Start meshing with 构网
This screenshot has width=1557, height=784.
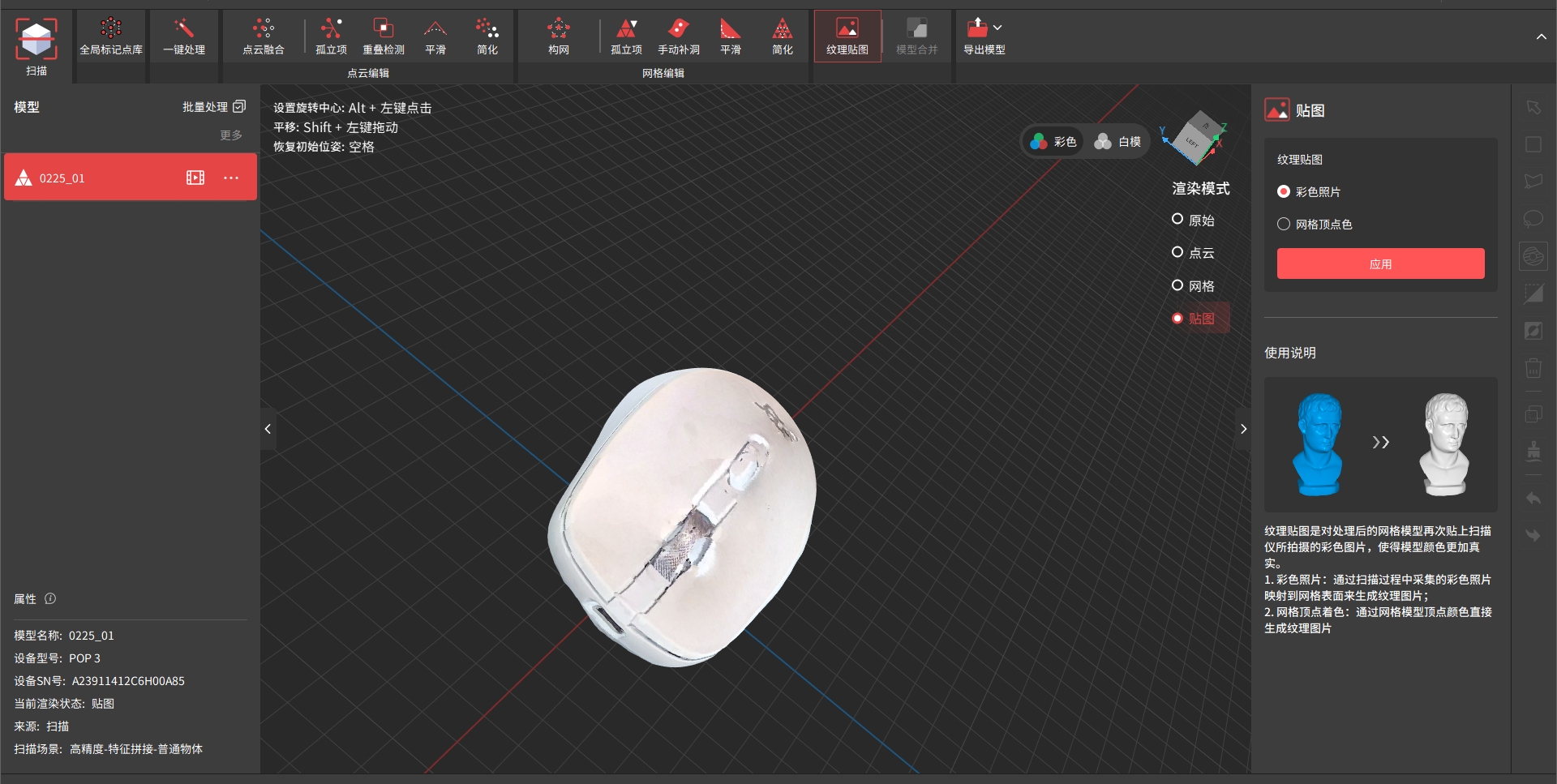559,38
